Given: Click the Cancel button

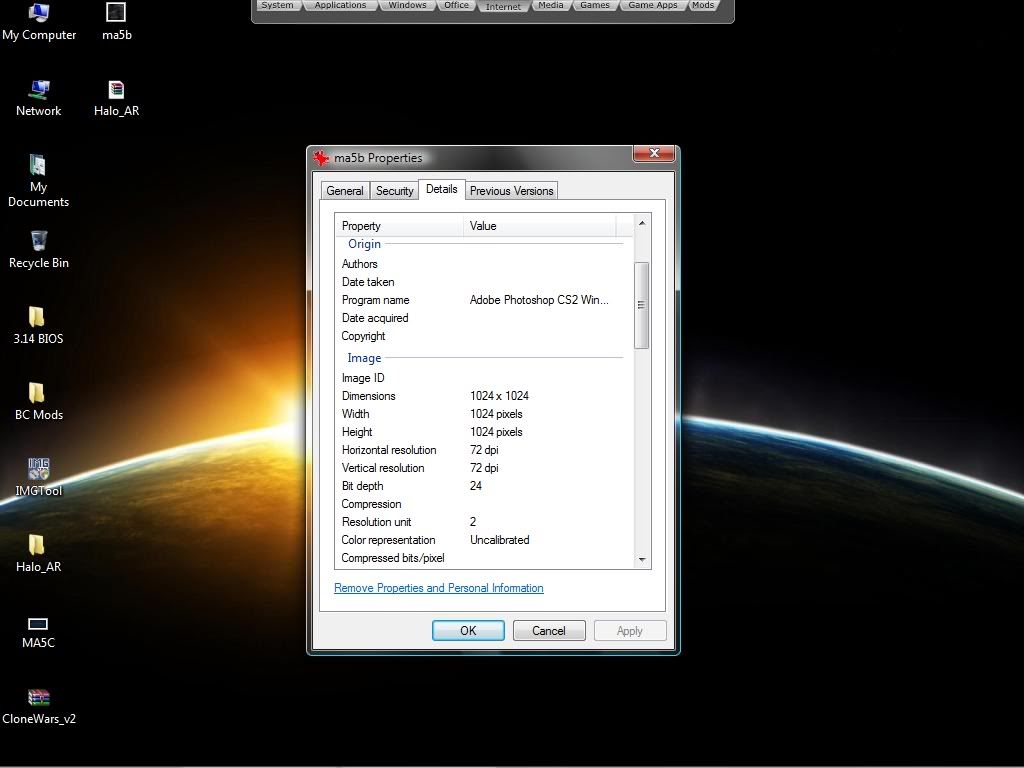Looking at the screenshot, I should coord(549,631).
